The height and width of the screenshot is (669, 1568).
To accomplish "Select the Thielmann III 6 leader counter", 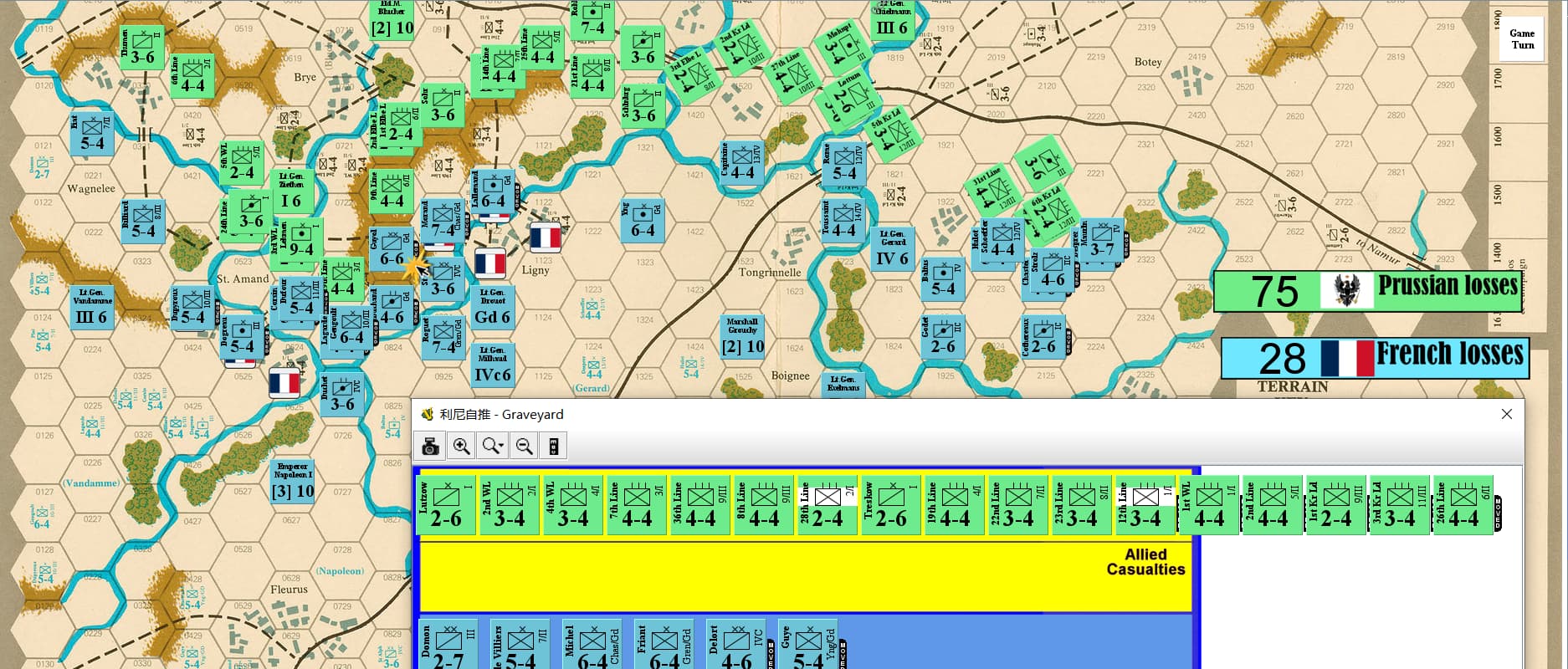I will [x=892, y=20].
